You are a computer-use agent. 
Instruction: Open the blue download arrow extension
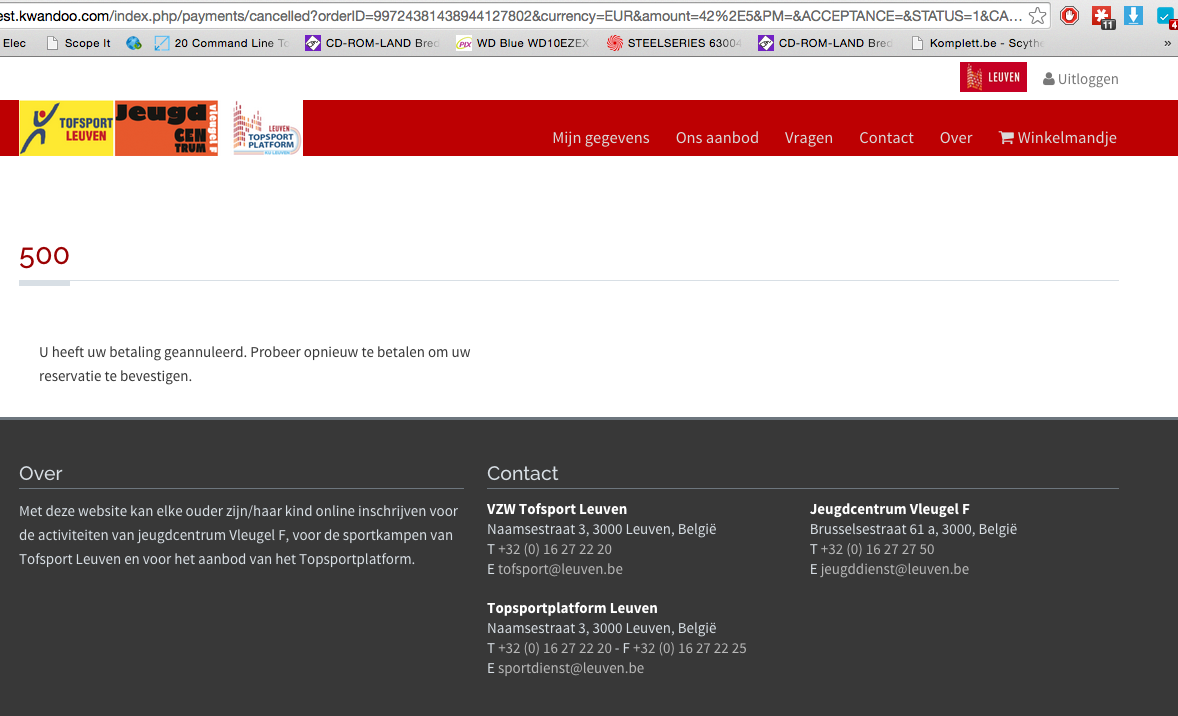tap(1132, 15)
